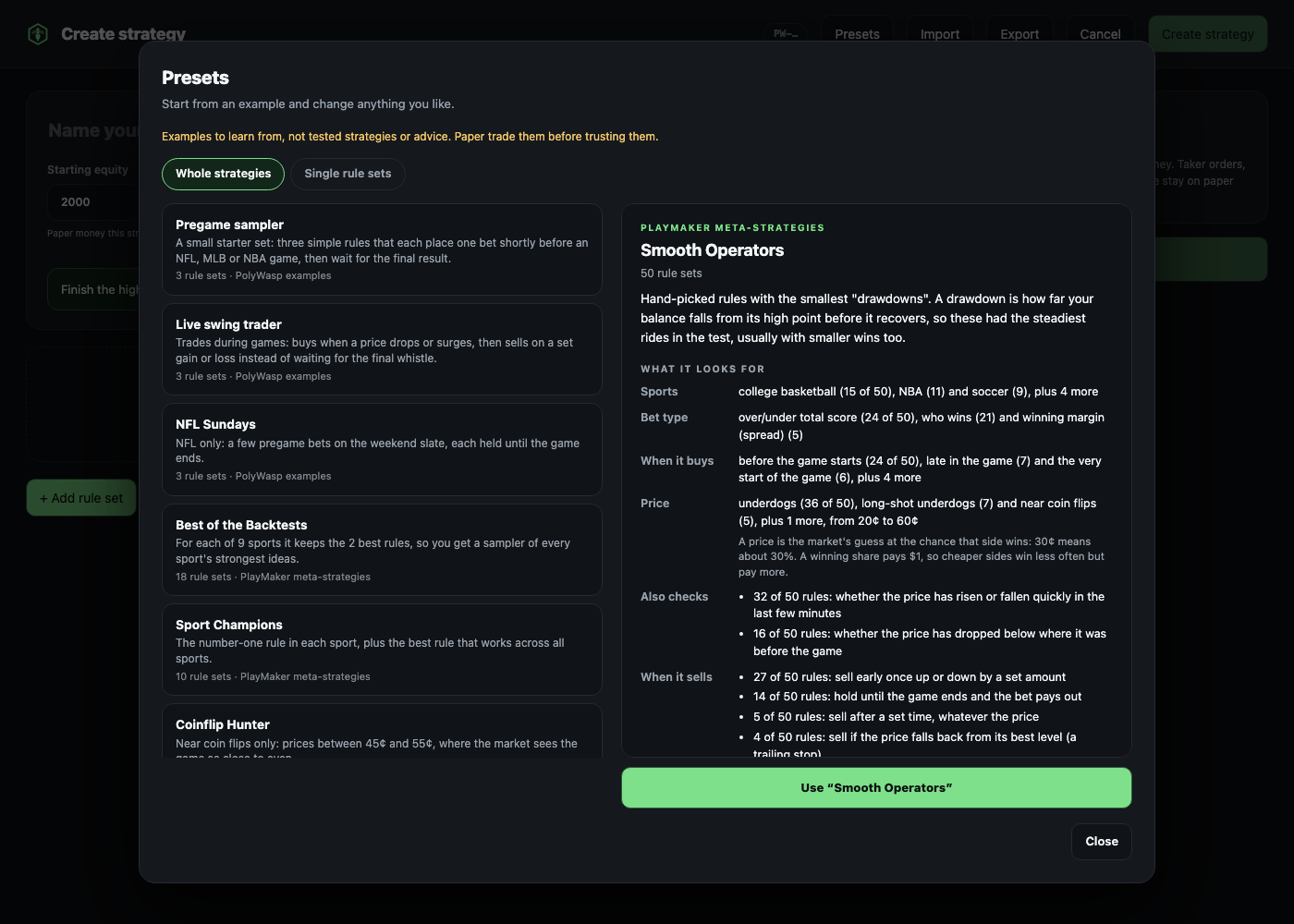Select the Live swing trader preset
This screenshot has width=1294, height=924.
tap(382, 349)
